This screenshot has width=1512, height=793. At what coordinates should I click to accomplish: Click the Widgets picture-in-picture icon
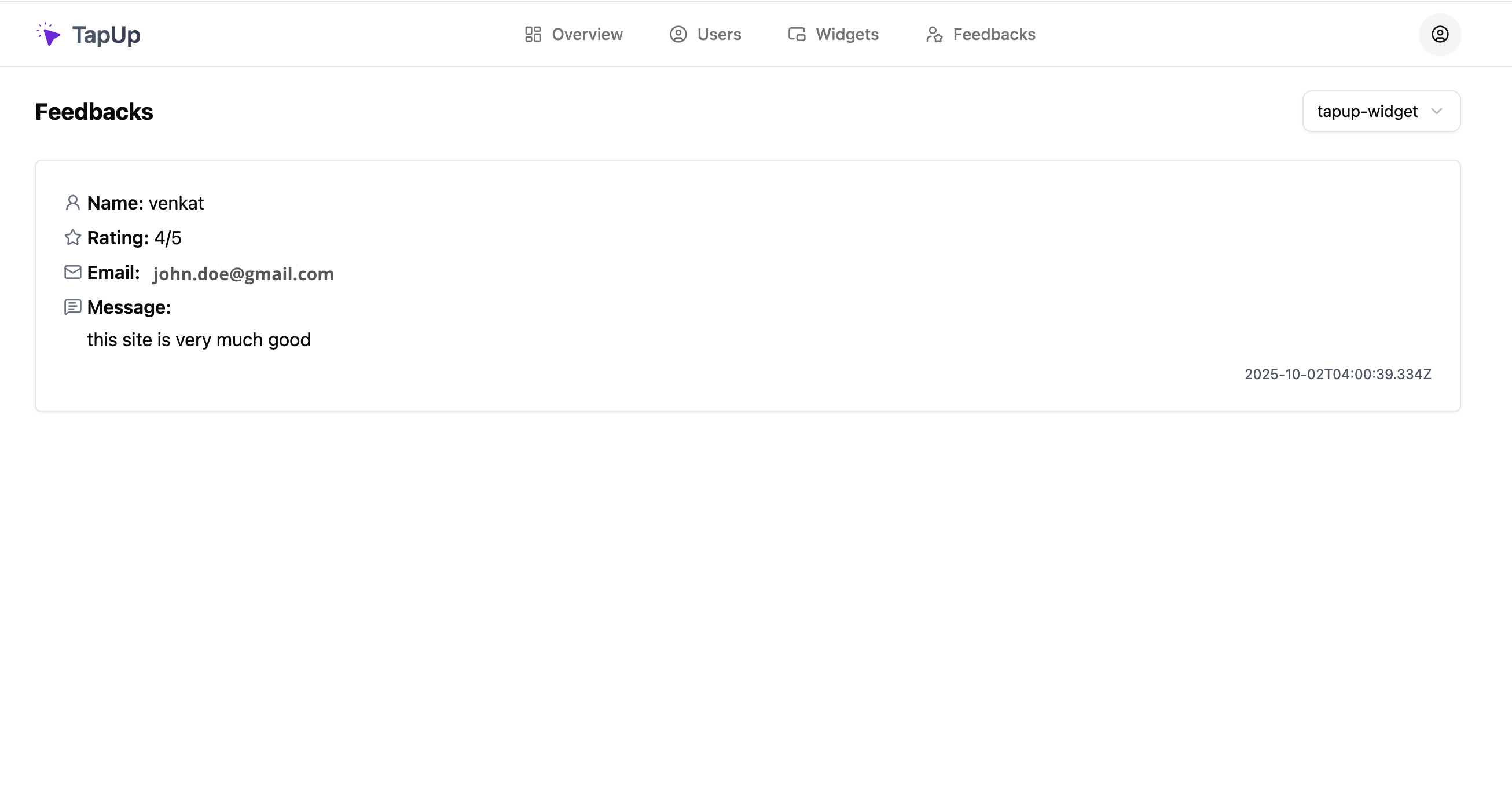pos(797,35)
